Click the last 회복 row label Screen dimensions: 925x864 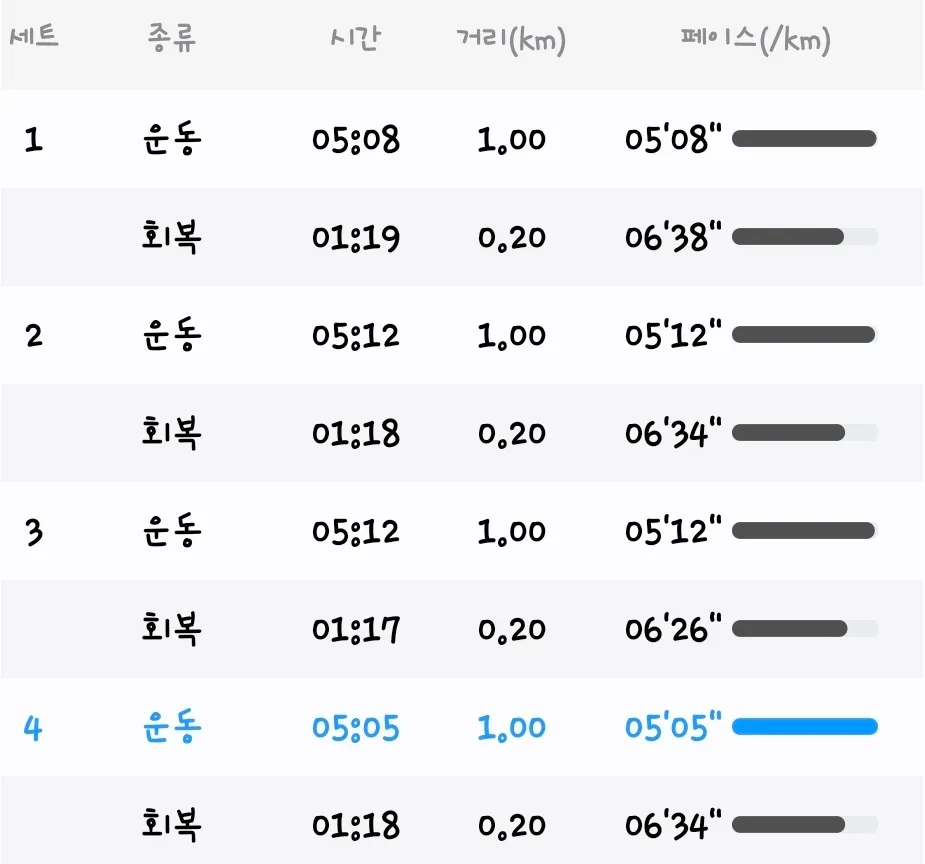tap(172, 824)
